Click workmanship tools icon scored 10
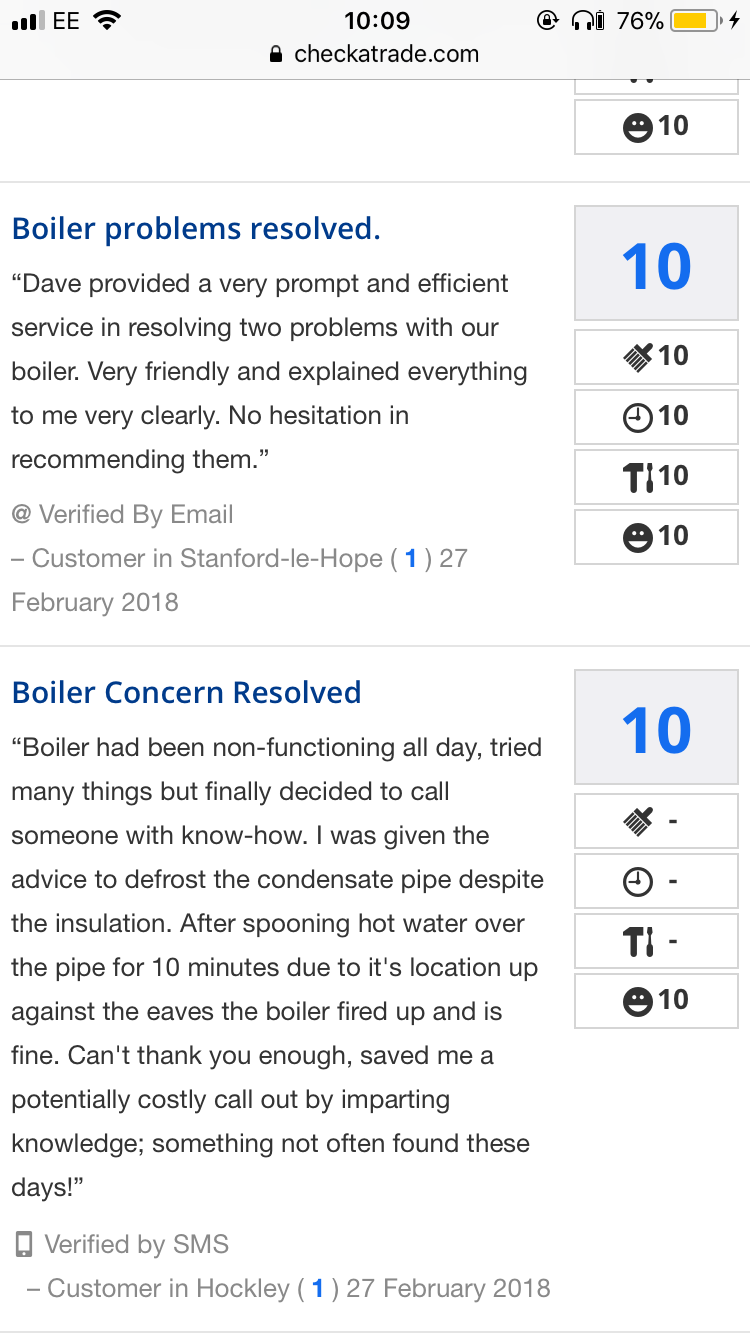 click(x=637, y=476)
